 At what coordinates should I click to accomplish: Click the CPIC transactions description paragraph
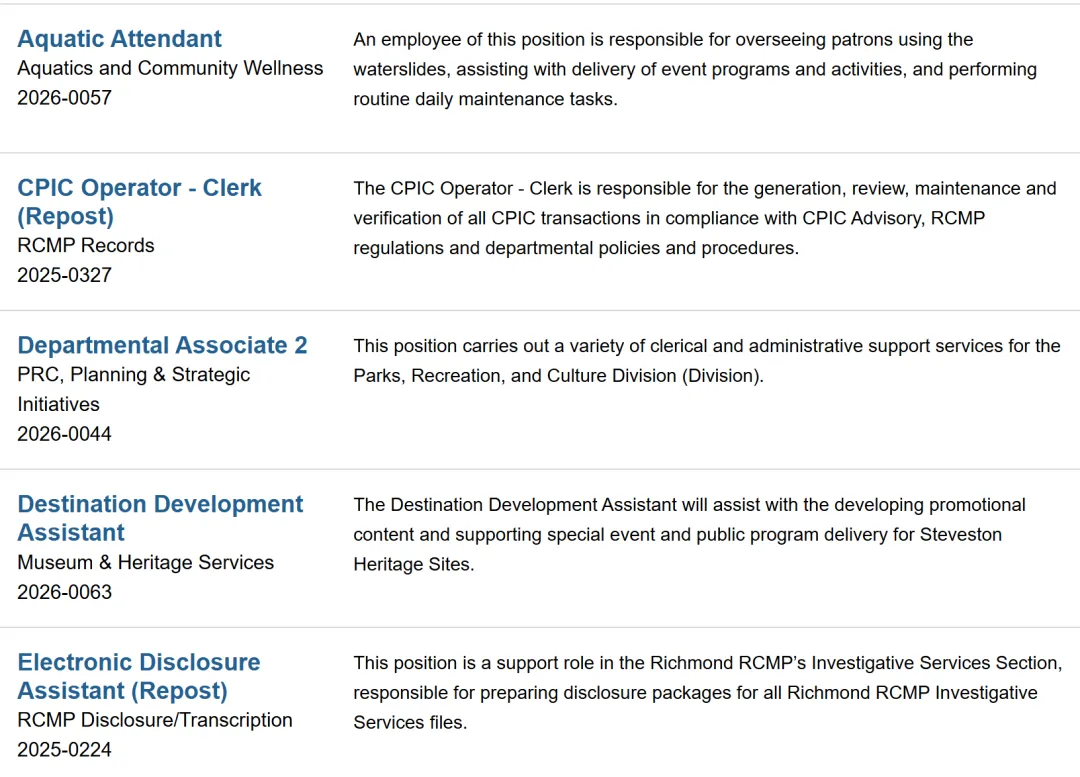pyautogui.click(x=704, y=218)
